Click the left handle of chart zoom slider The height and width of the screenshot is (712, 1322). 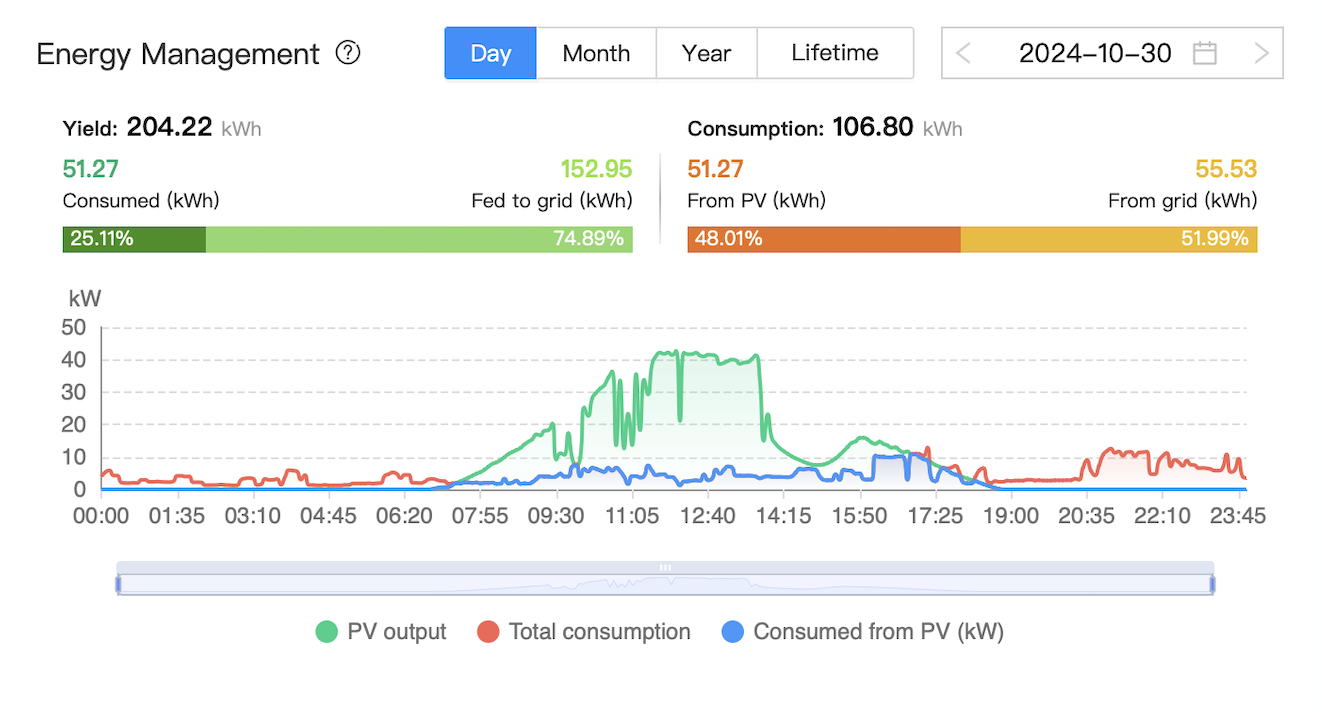(118, 584)
